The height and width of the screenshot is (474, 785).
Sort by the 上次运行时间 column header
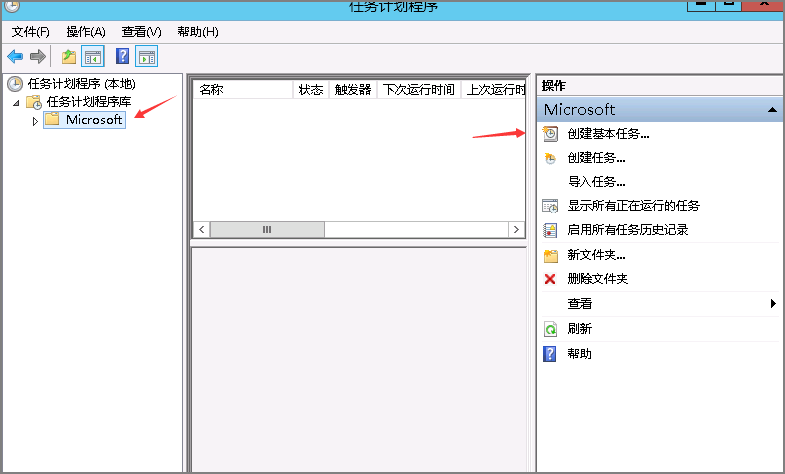tap(493, 90)
